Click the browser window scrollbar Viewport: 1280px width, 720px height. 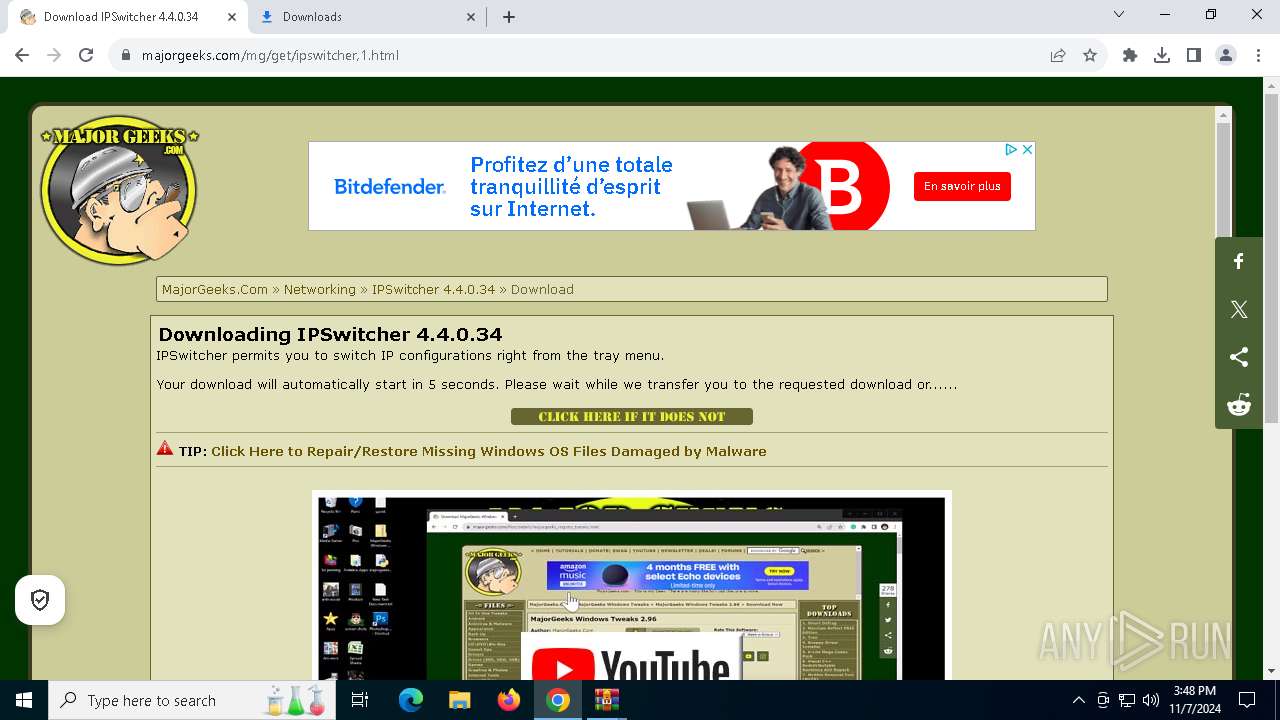tap(1271, 258)
